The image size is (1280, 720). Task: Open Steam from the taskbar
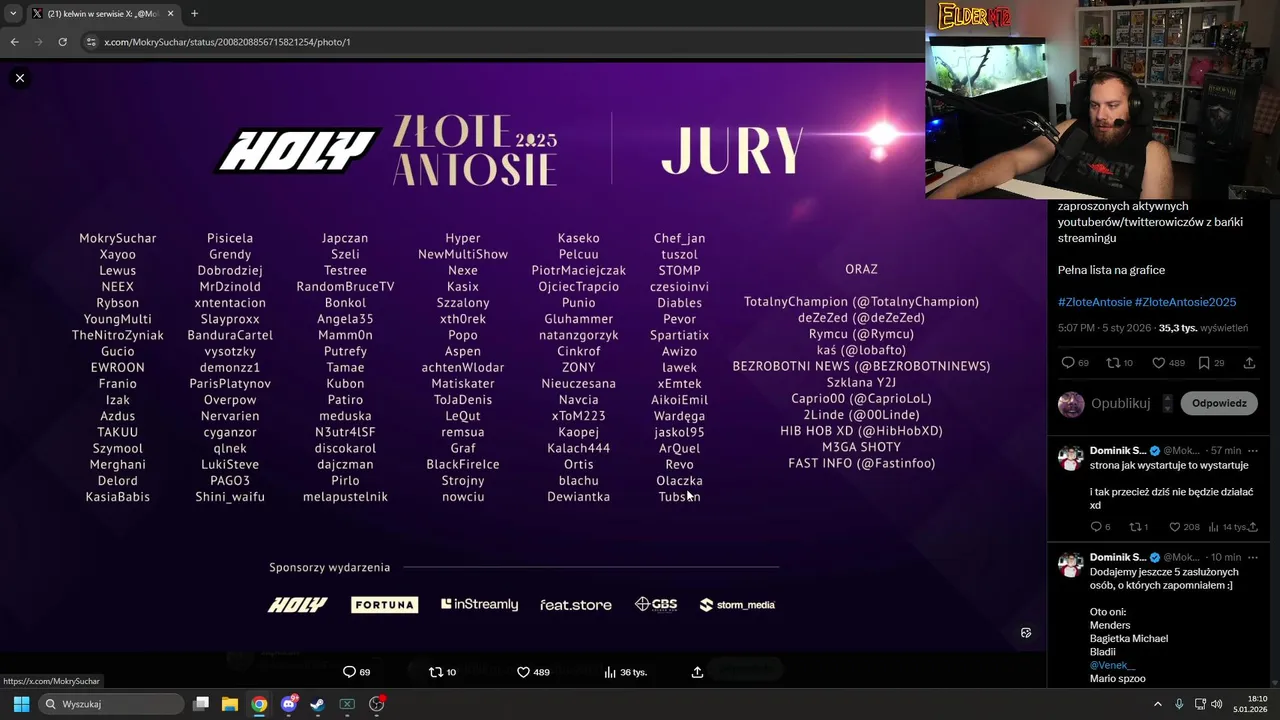[317, 704]
